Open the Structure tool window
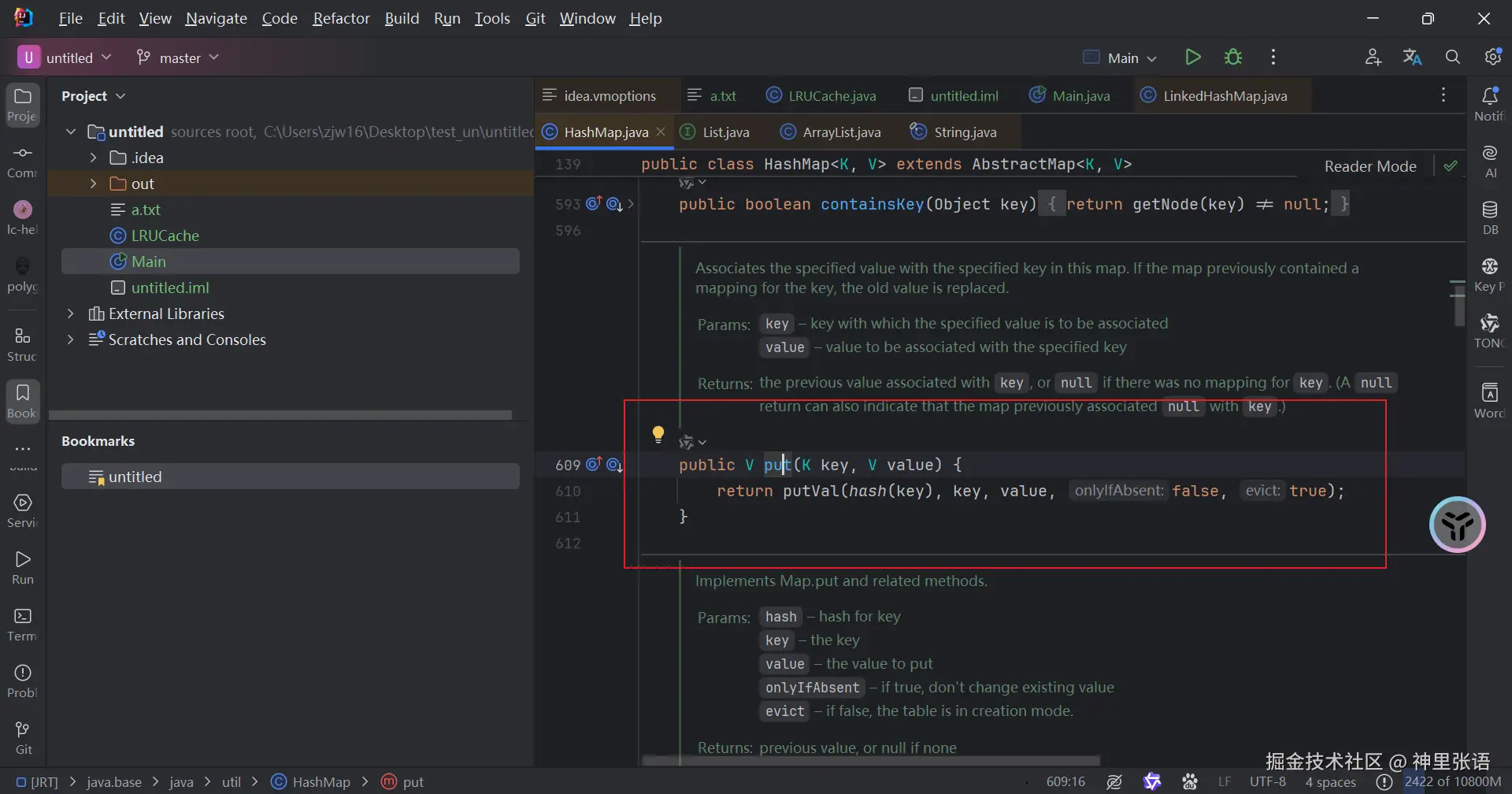Viewport: 1512px width, 794px height. click(x=23, y=344)
